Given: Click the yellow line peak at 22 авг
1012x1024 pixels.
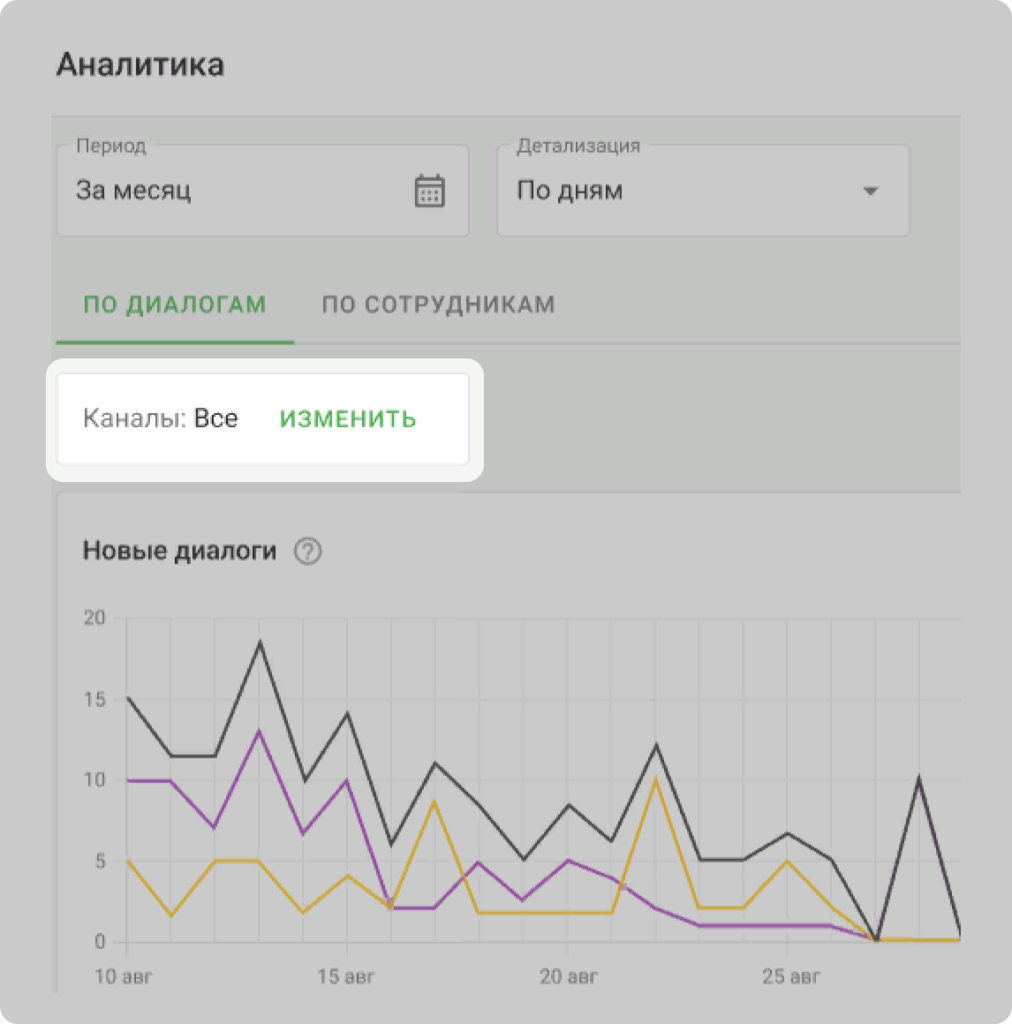Looking at the screenshot, I should [655, 779].
